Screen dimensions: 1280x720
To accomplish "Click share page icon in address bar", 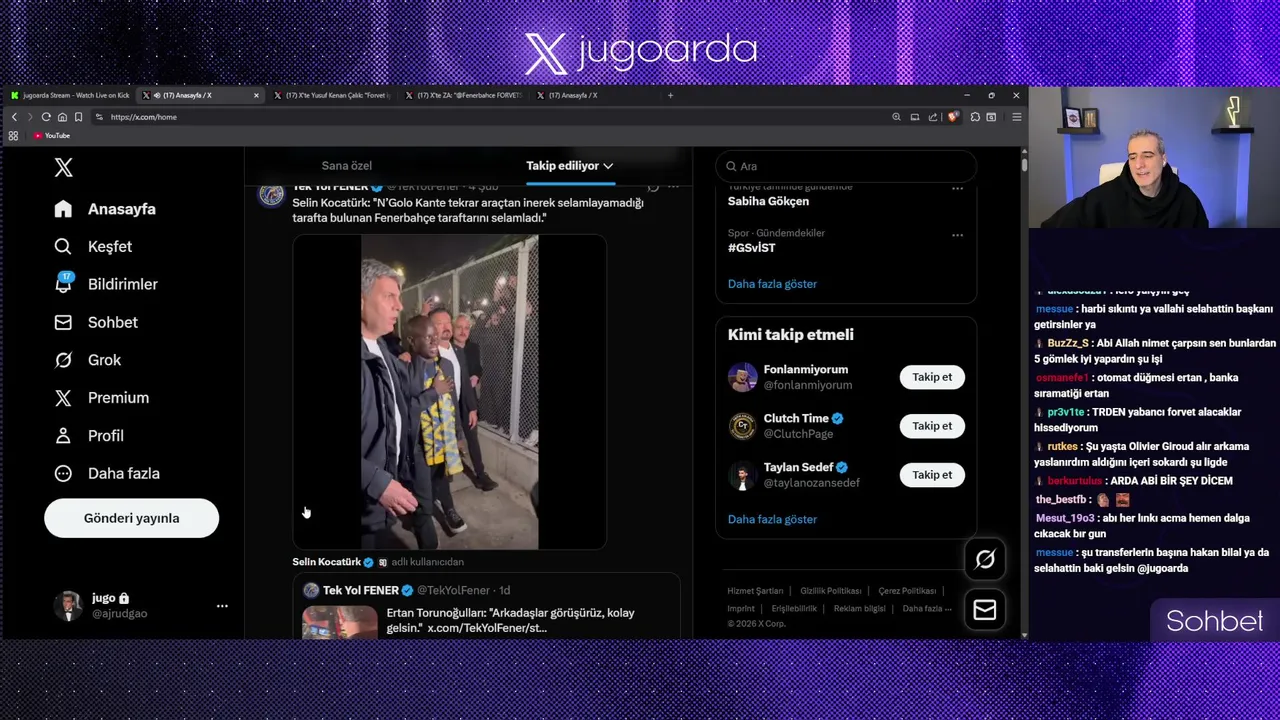I will 933,117.
